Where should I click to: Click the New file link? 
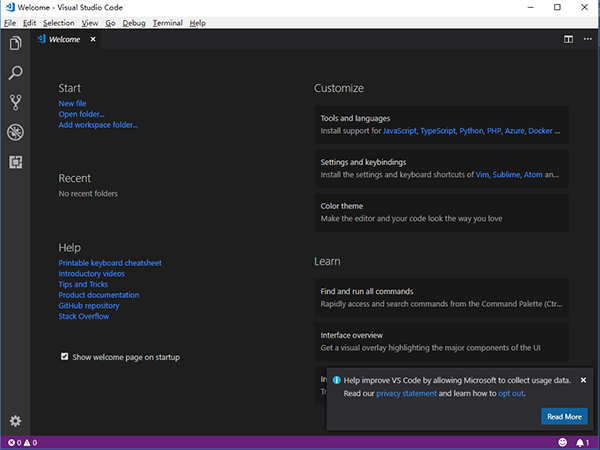pyautogui.click(x=72, y=103)
